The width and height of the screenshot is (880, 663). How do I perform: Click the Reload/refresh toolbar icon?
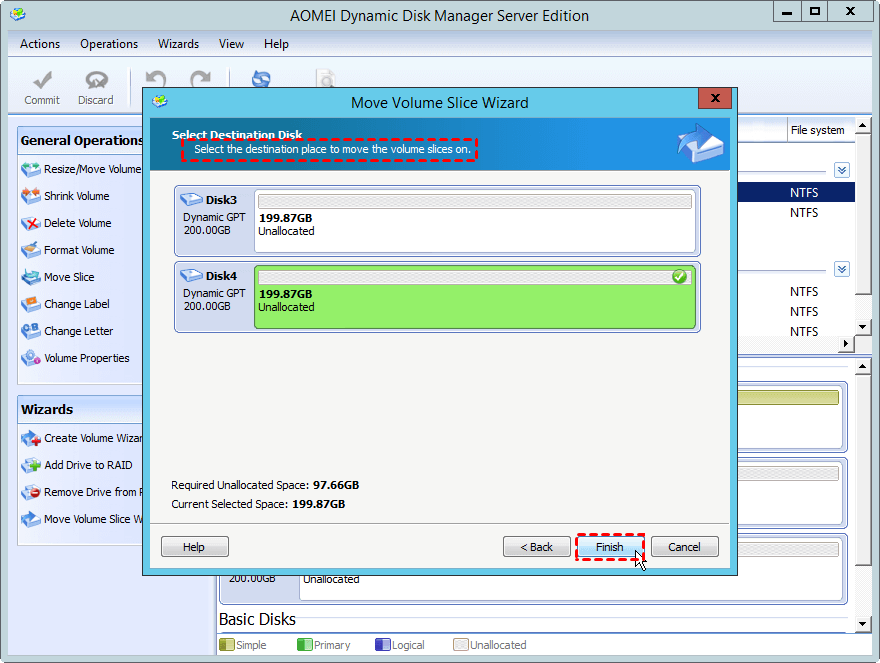(261, 79)
